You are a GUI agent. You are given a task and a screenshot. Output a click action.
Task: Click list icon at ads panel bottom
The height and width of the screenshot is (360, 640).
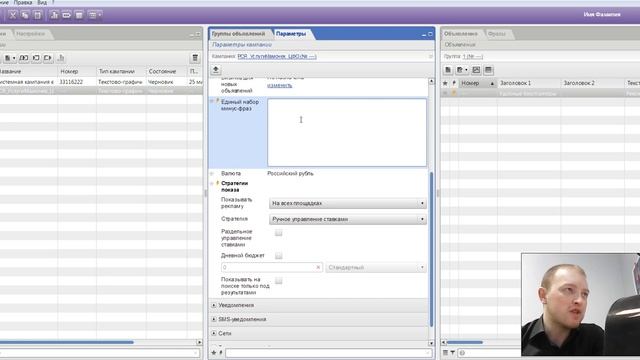click(x=445, y=353)
